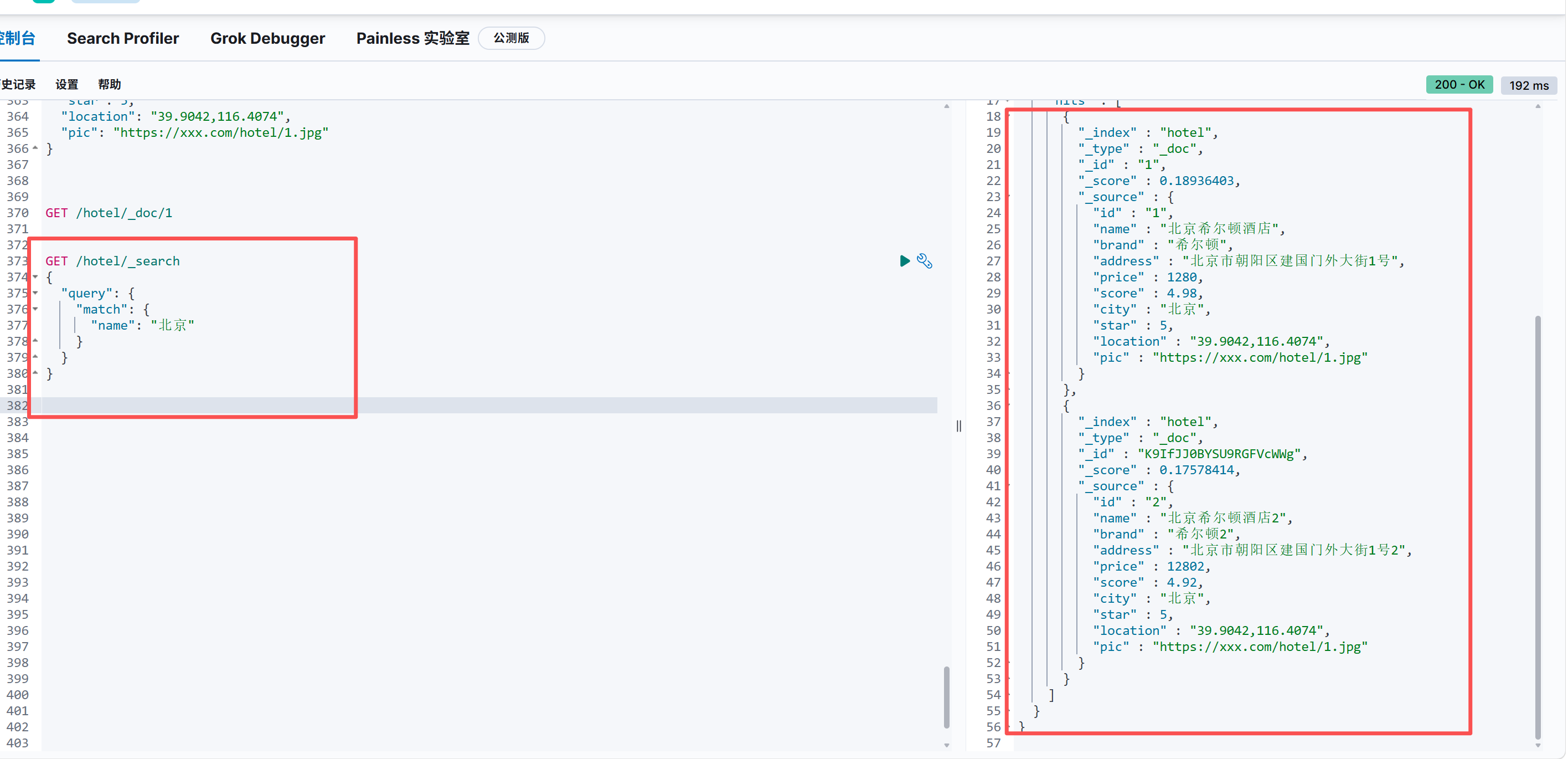Click the response pane's scroll up arrow

pos(1538,106)
